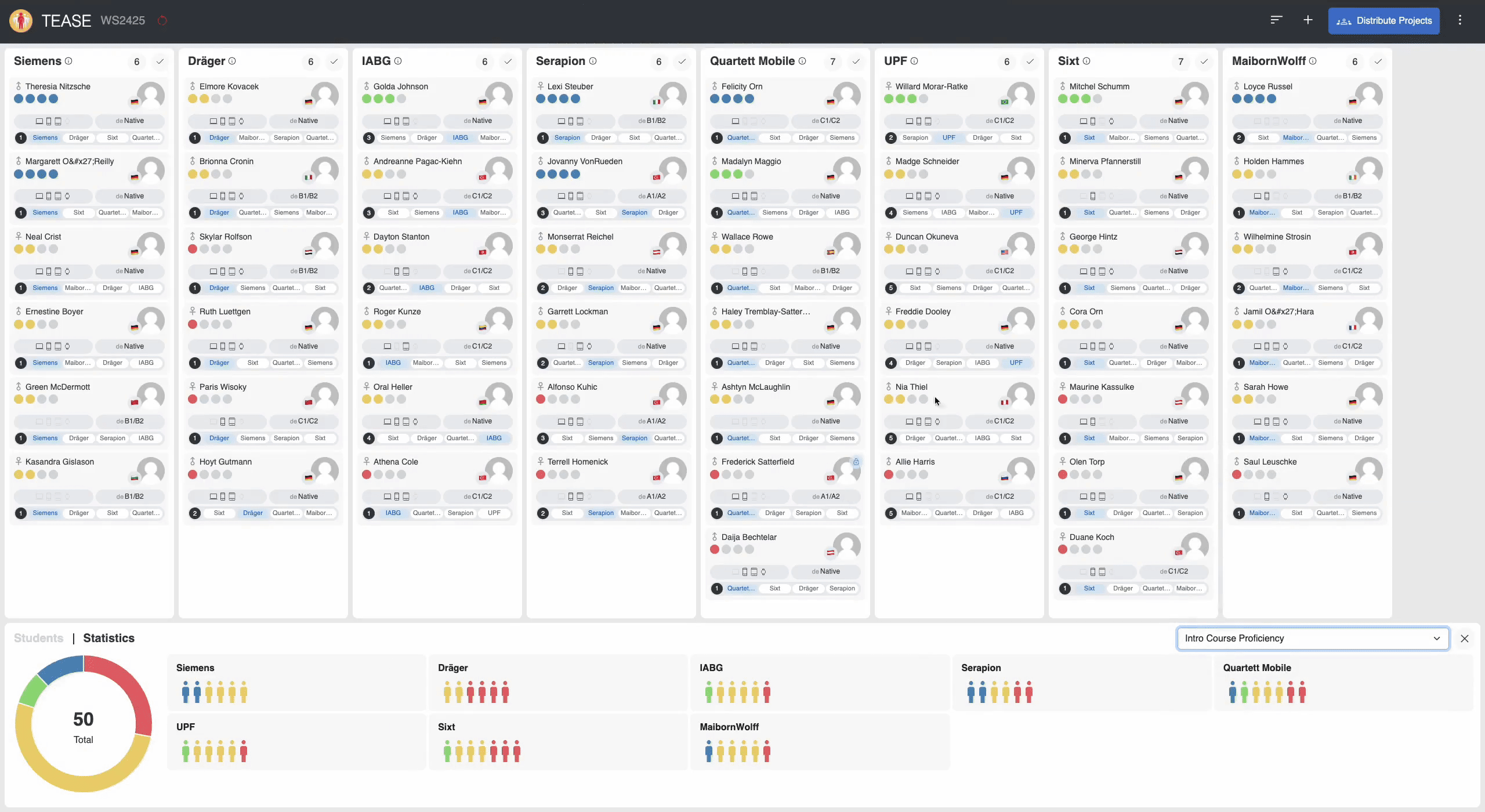Click the lock icon on Frederick Satterfield's card
Image resolution: width=1485 pixels, height=812 pixels.
pyautogui.click(x=856, y=462)
